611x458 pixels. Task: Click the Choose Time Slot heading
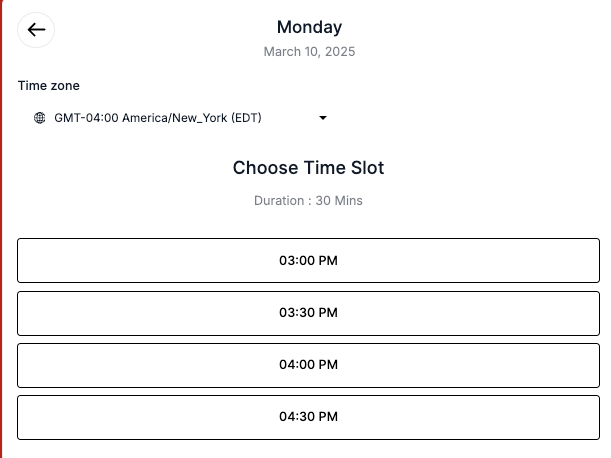tap(308, 168)
